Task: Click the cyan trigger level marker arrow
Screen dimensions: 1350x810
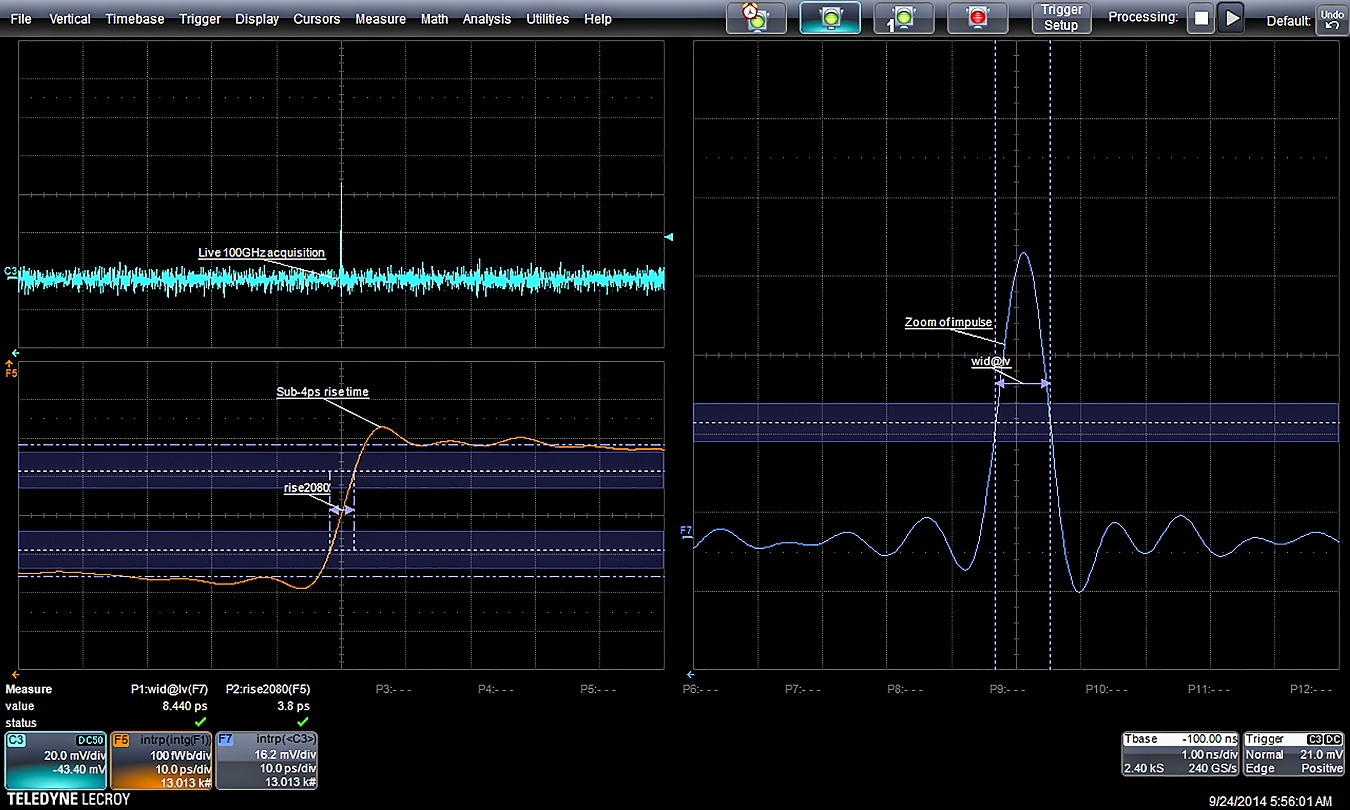Action: pyautogui.click(x=669, y=237)
